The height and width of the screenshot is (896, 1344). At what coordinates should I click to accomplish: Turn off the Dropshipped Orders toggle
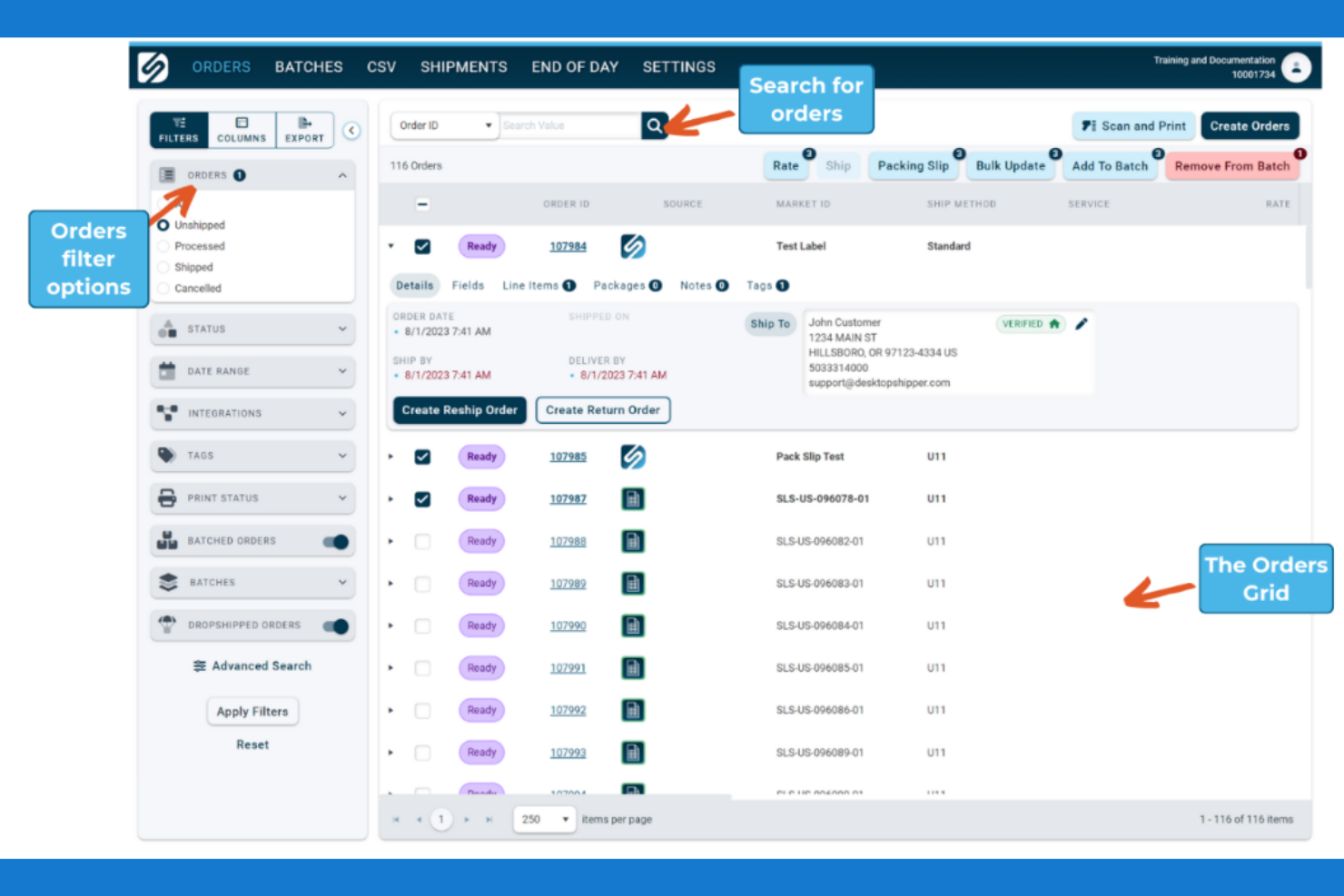point(335,625)
